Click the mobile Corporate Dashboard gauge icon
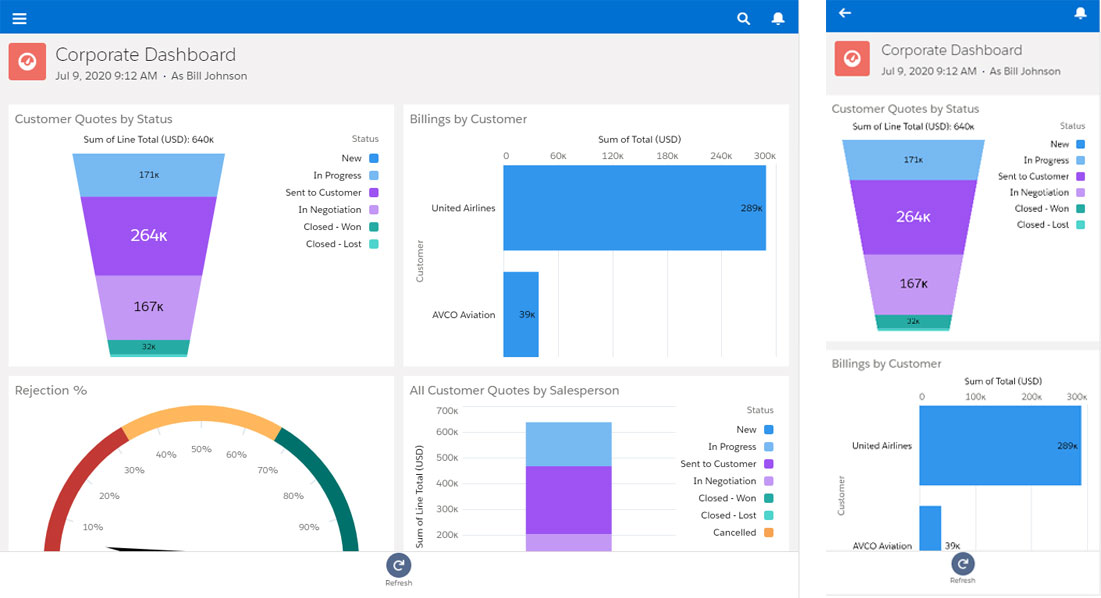The height and width of the screenshot is (598, 1101). (x=852, y=59)
